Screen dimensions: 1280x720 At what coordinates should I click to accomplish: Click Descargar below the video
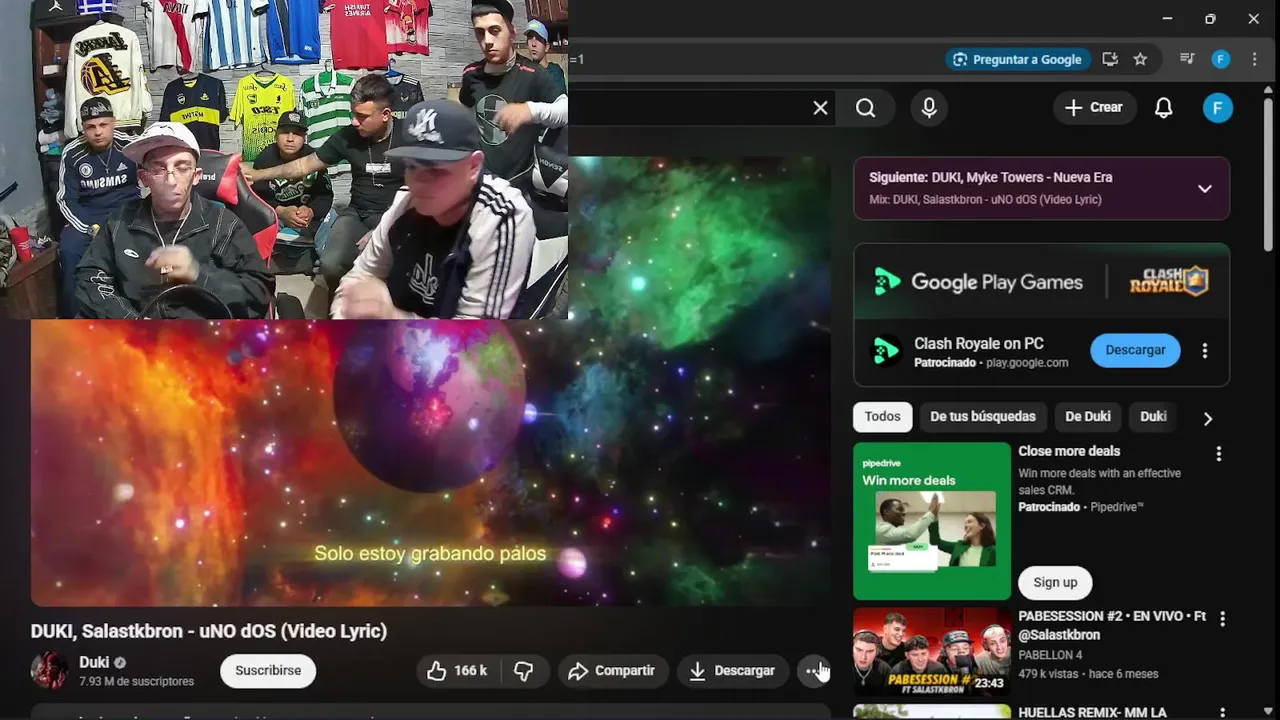[732, 671]
